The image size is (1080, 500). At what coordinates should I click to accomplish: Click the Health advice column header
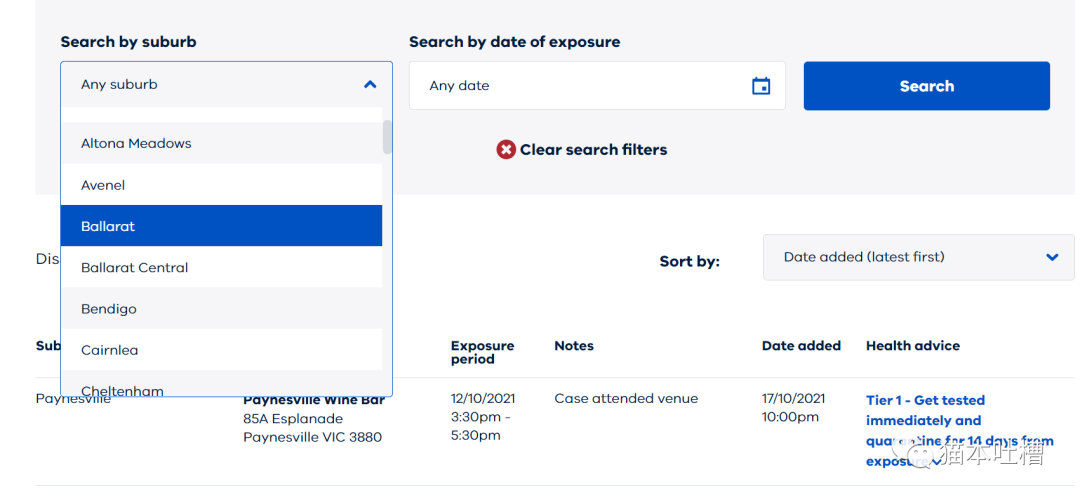click(x=913, y=346)
